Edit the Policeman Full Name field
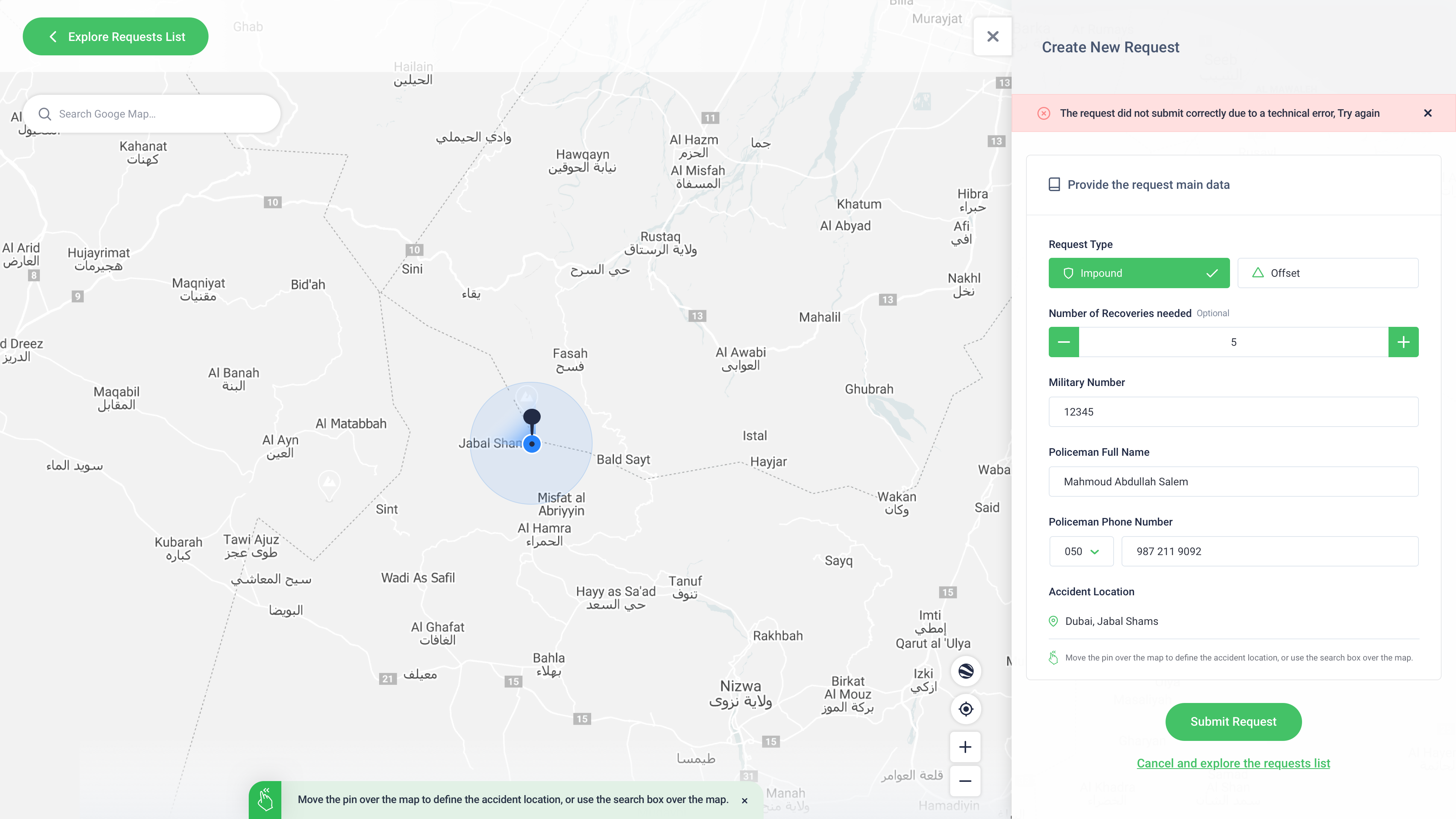The image size is (1456, 819). tap(1233, 482)
